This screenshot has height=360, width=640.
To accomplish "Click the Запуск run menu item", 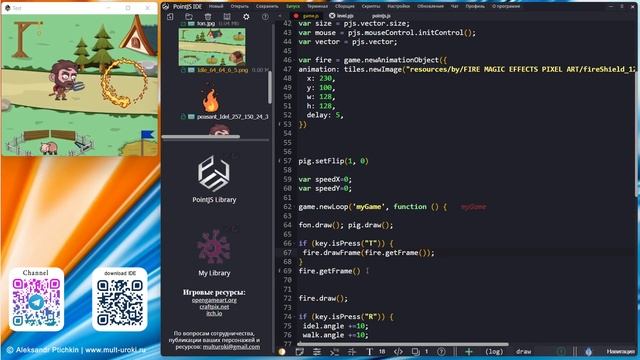I will coord(293,6).
